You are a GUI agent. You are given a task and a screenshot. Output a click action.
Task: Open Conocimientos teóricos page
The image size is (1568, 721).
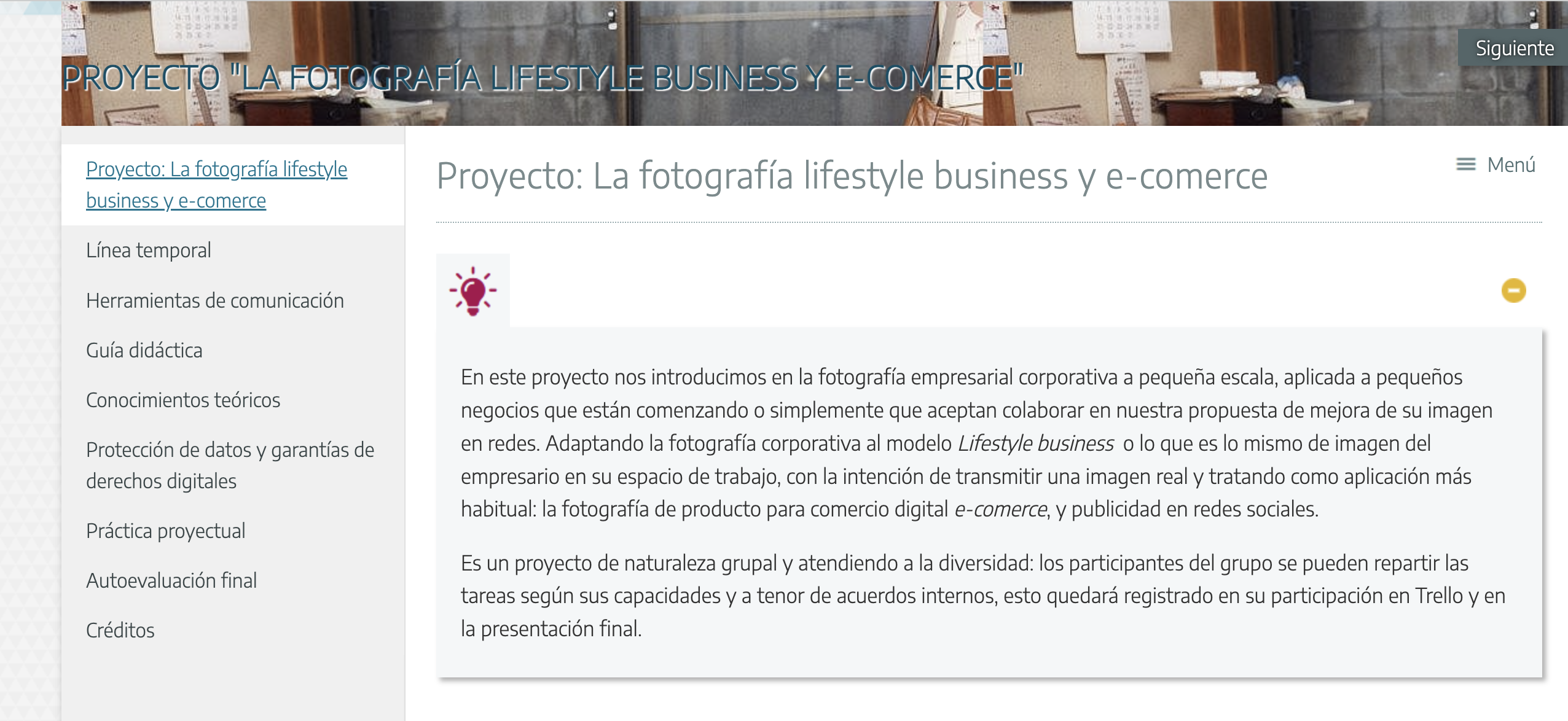[x=183, y=400]
